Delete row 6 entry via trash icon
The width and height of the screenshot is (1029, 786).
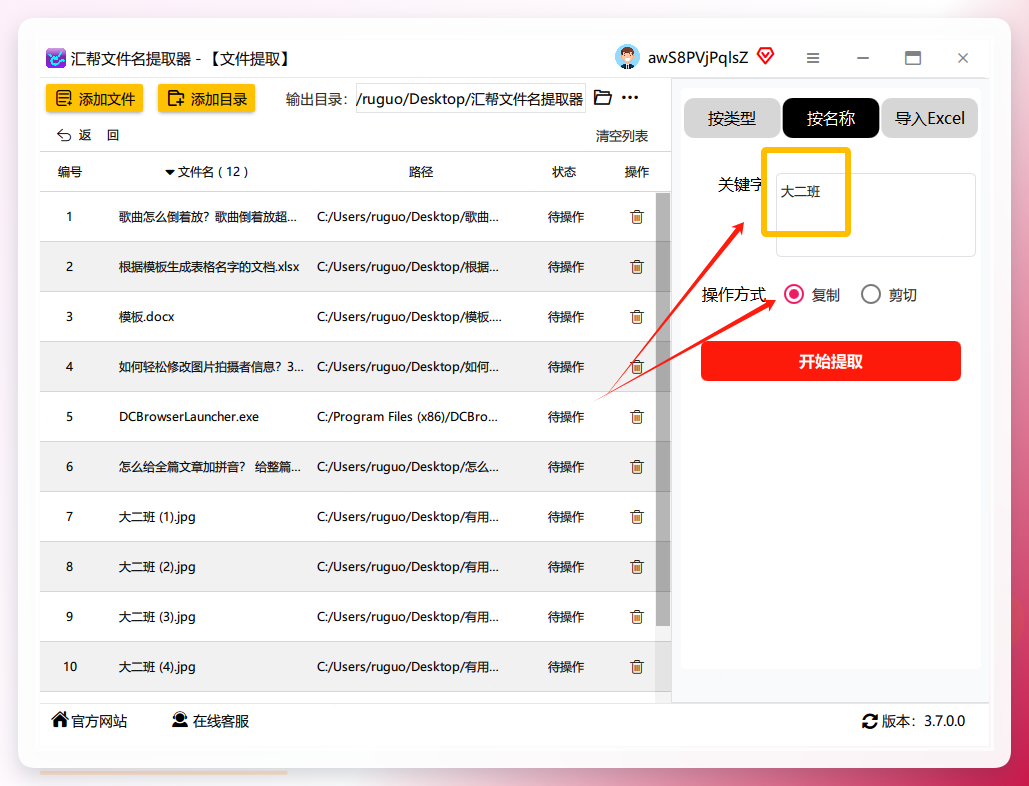click(637, 467)
